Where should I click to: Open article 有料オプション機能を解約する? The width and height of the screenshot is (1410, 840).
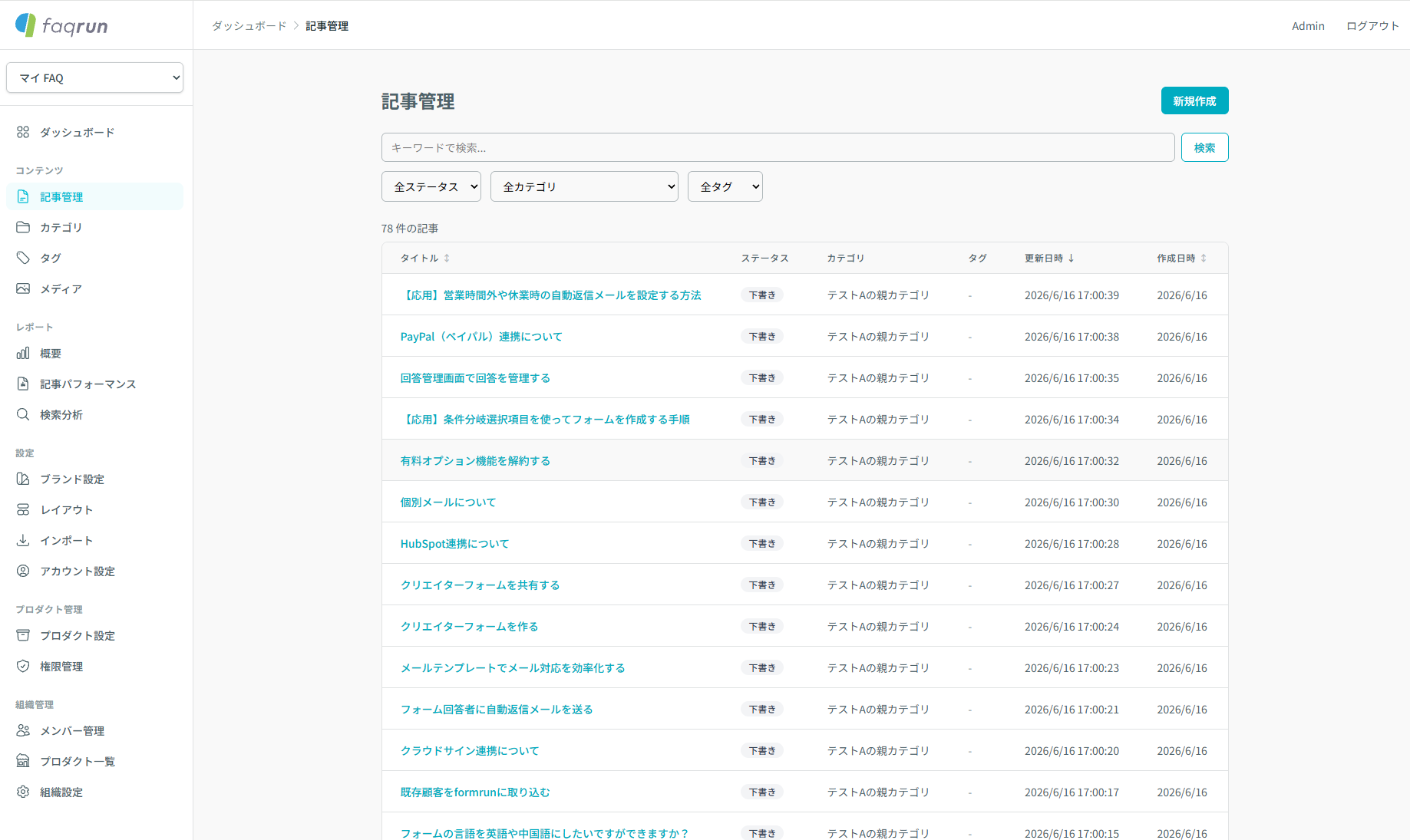pos(475,460)
